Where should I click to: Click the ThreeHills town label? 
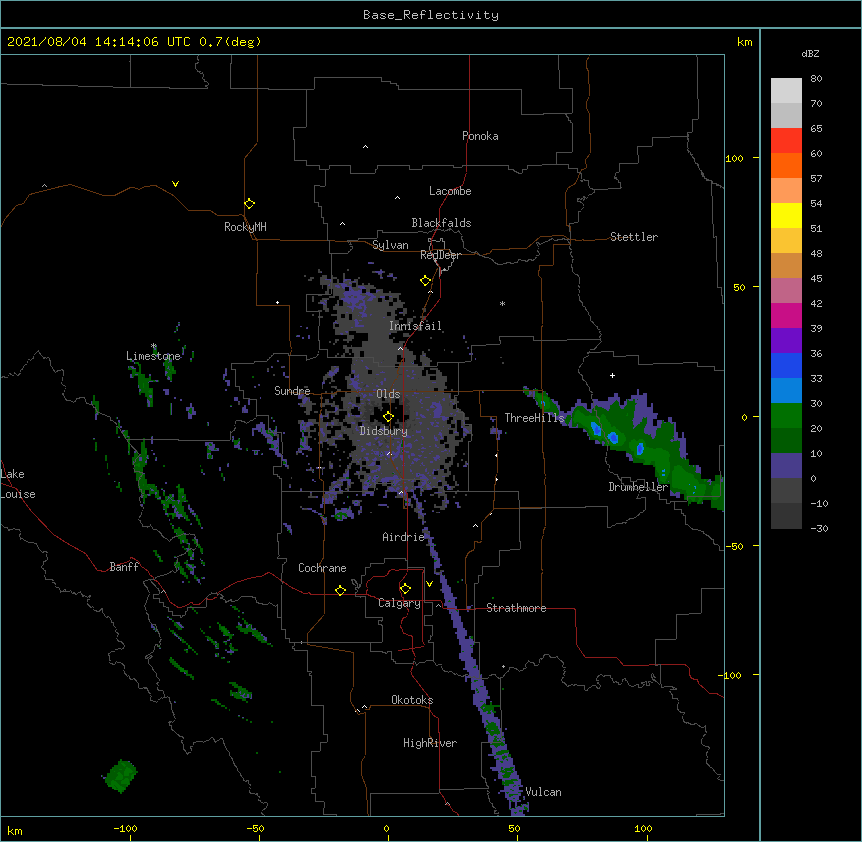pos(535,418)
